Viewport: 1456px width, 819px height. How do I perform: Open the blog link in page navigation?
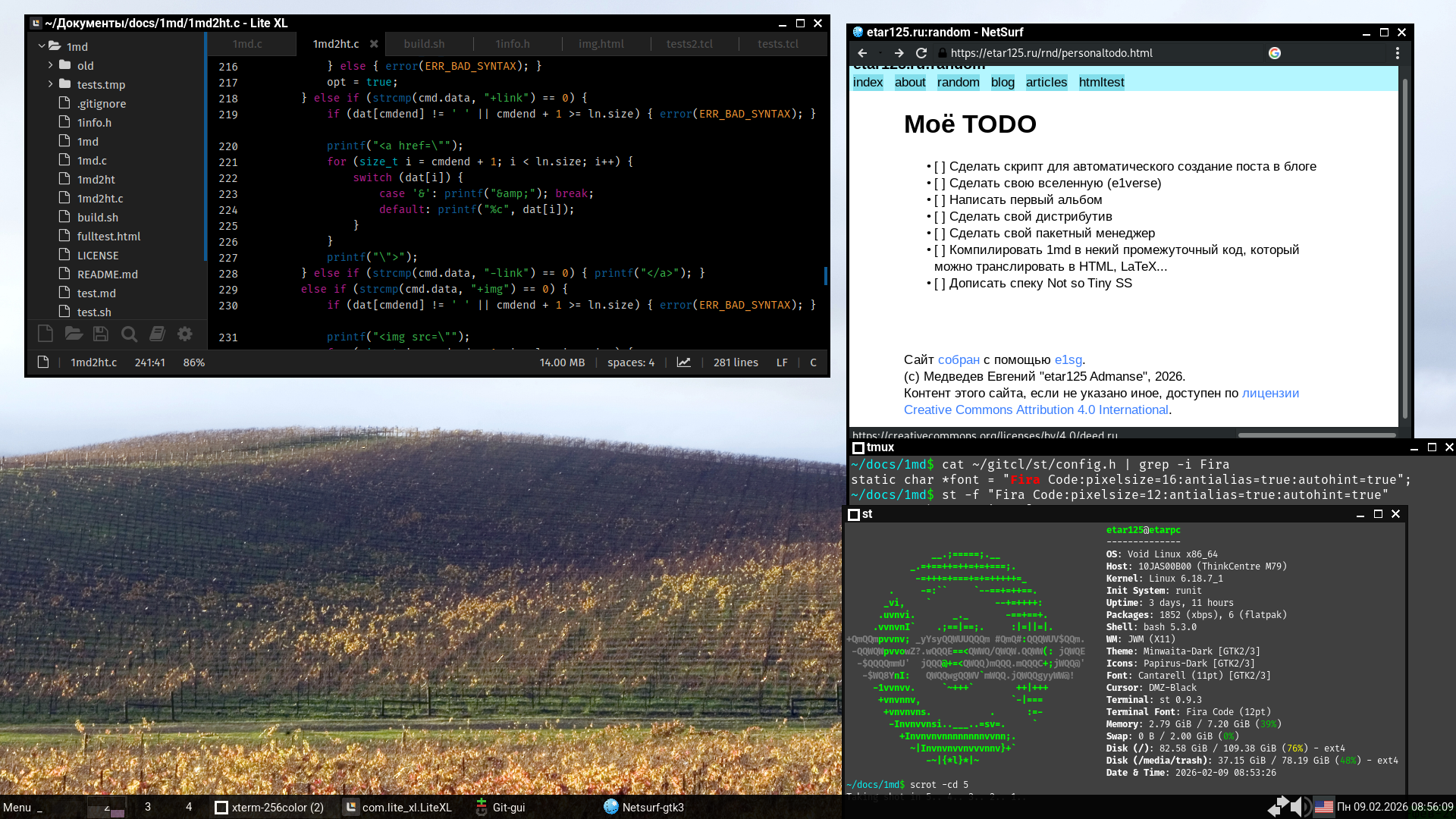click(1002, 82)
